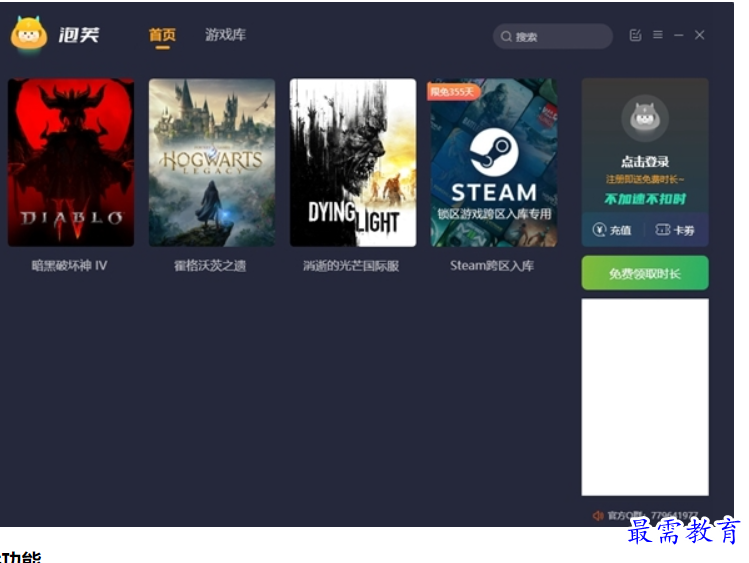
Task: Select the Dying Light game cover
Action: click(353, 162)
